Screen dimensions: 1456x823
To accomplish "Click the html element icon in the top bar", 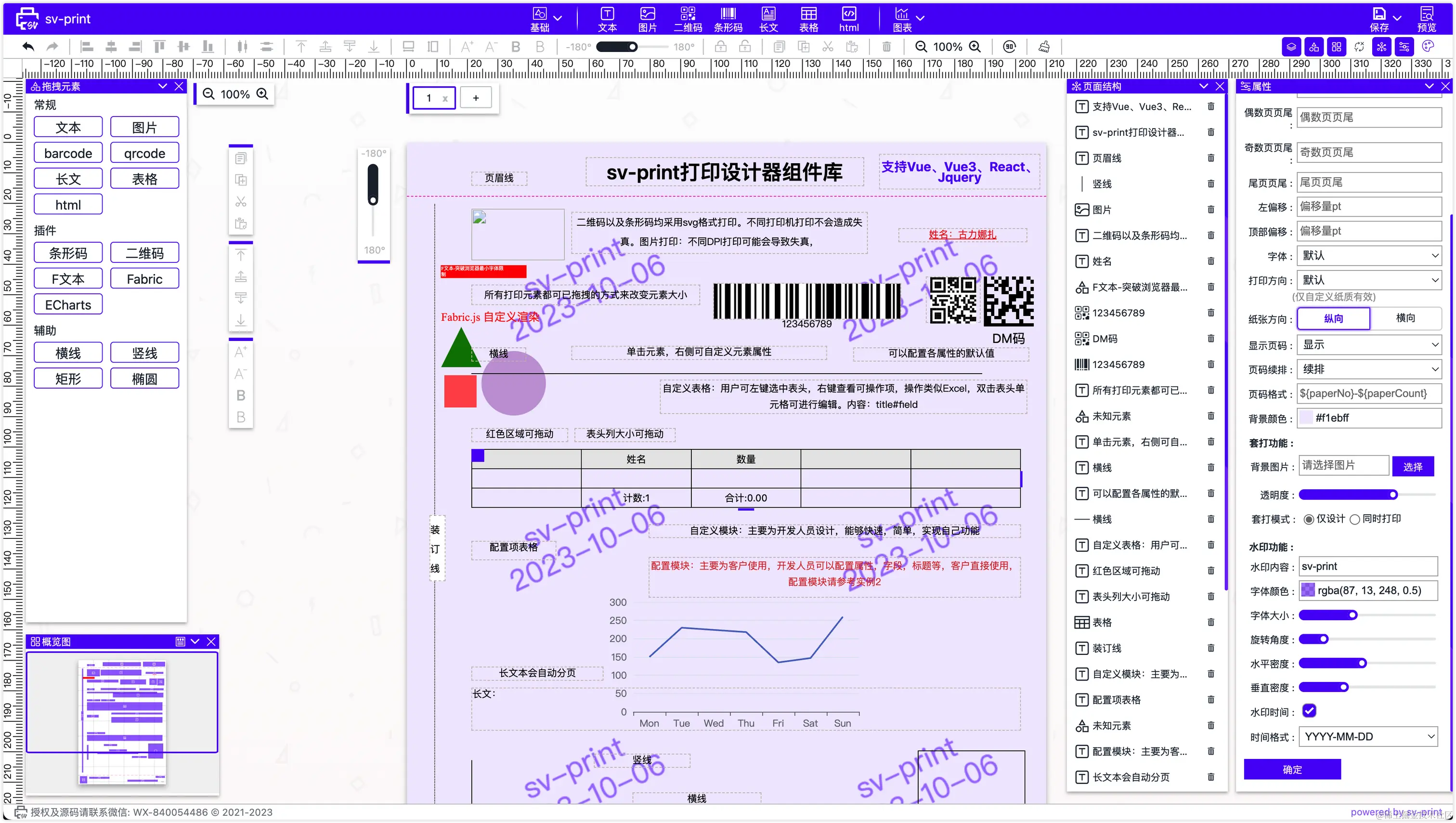I will pyautogui.click(x=848, y=13).
